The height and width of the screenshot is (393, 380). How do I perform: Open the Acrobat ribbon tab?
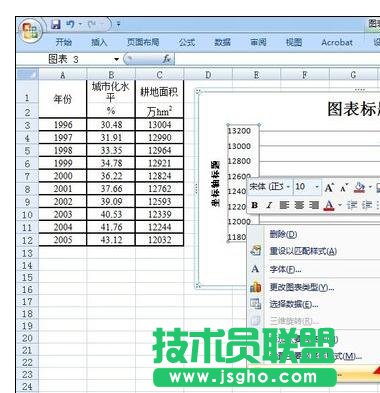337,42
